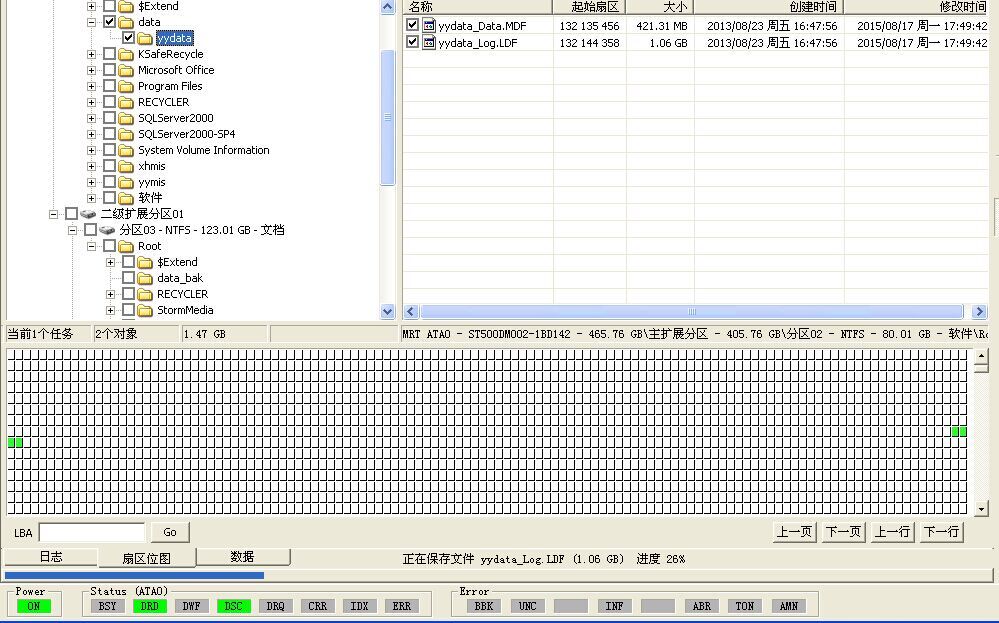
Task: Click the DSC status indicator
Action: (234, 606)
